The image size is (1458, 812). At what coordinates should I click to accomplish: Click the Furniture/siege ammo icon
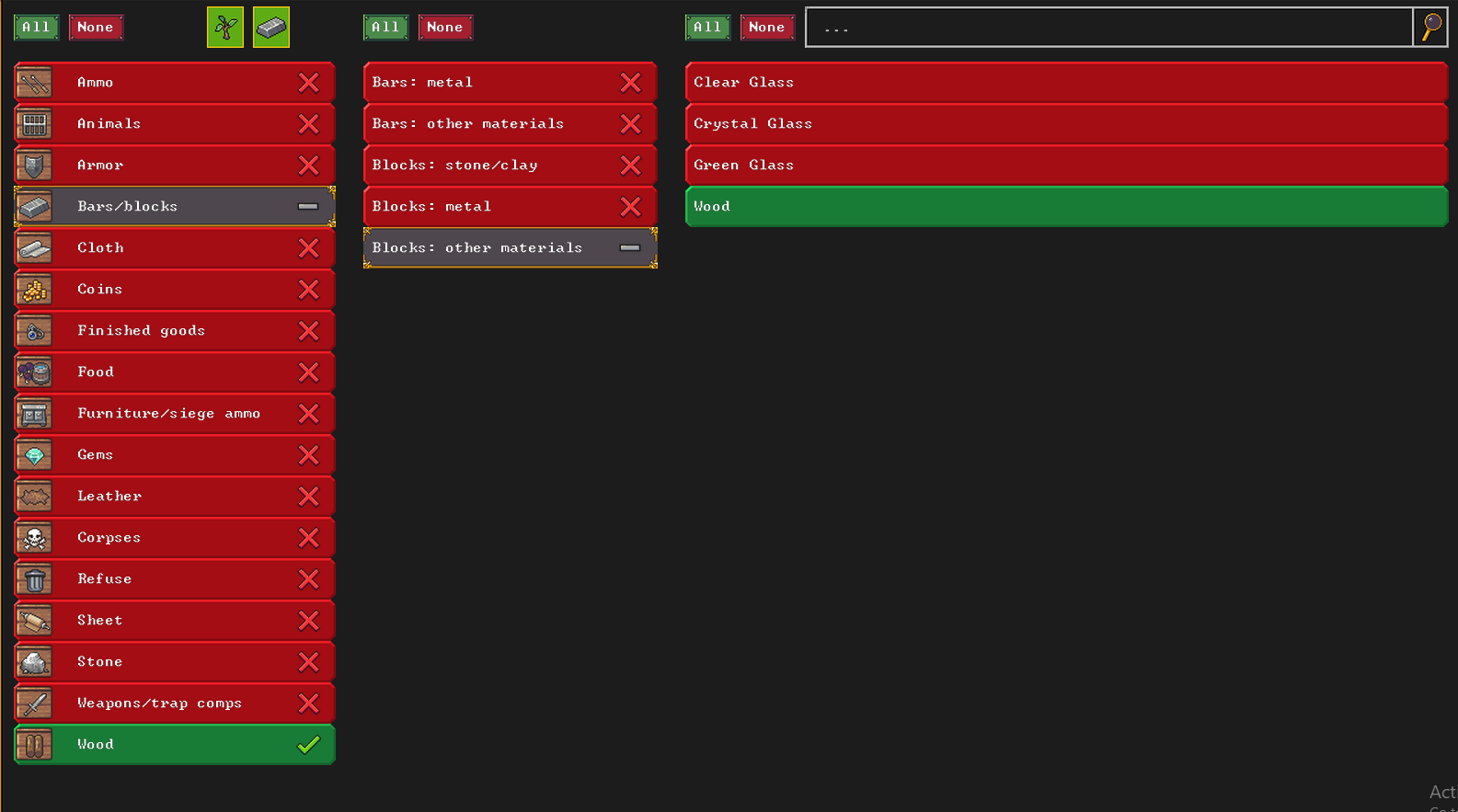coord(34,414)
